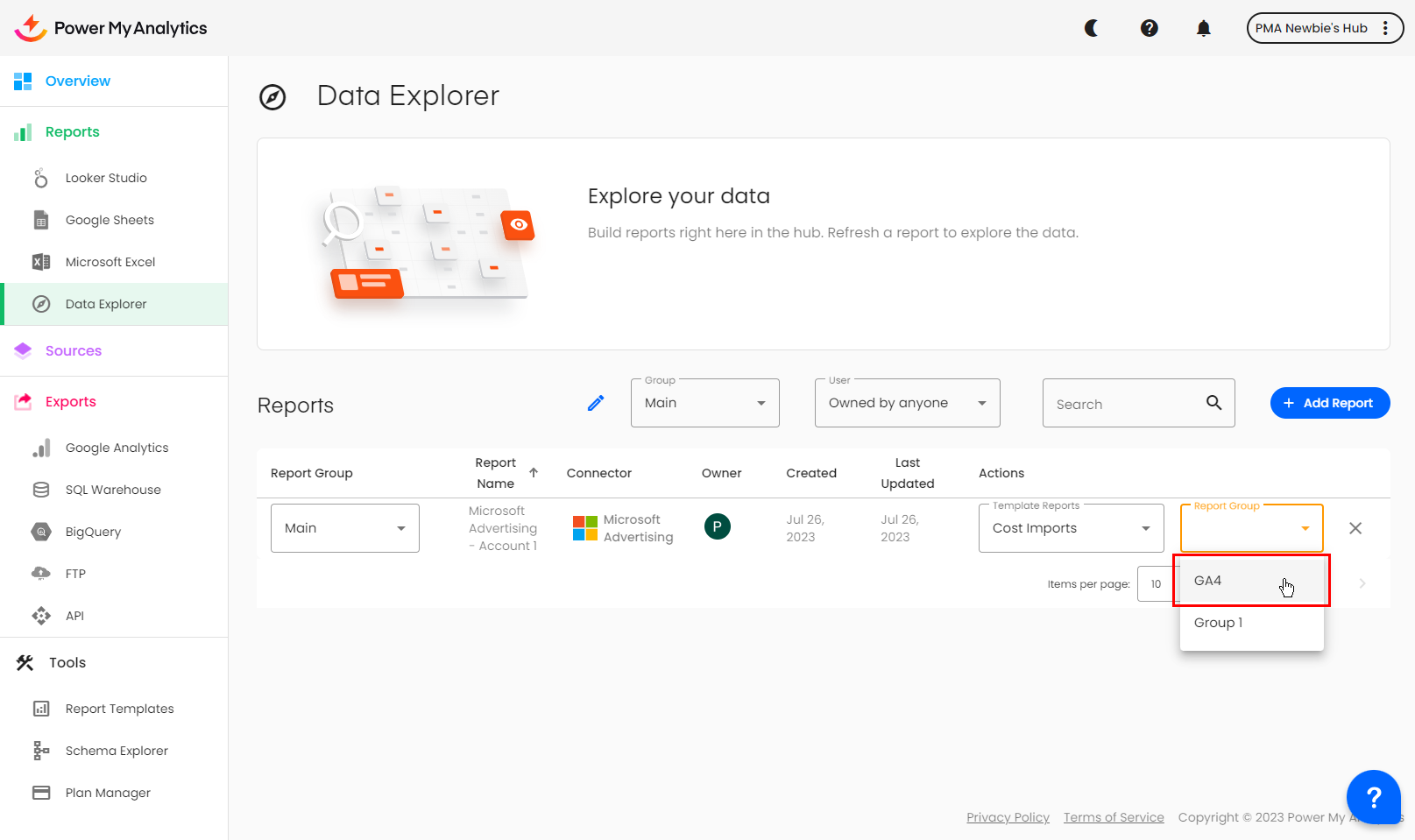The height and width of the screenshot is (840, 1415).
Task: Open the Privacy Policy link
Action: tap(1008, 817)
